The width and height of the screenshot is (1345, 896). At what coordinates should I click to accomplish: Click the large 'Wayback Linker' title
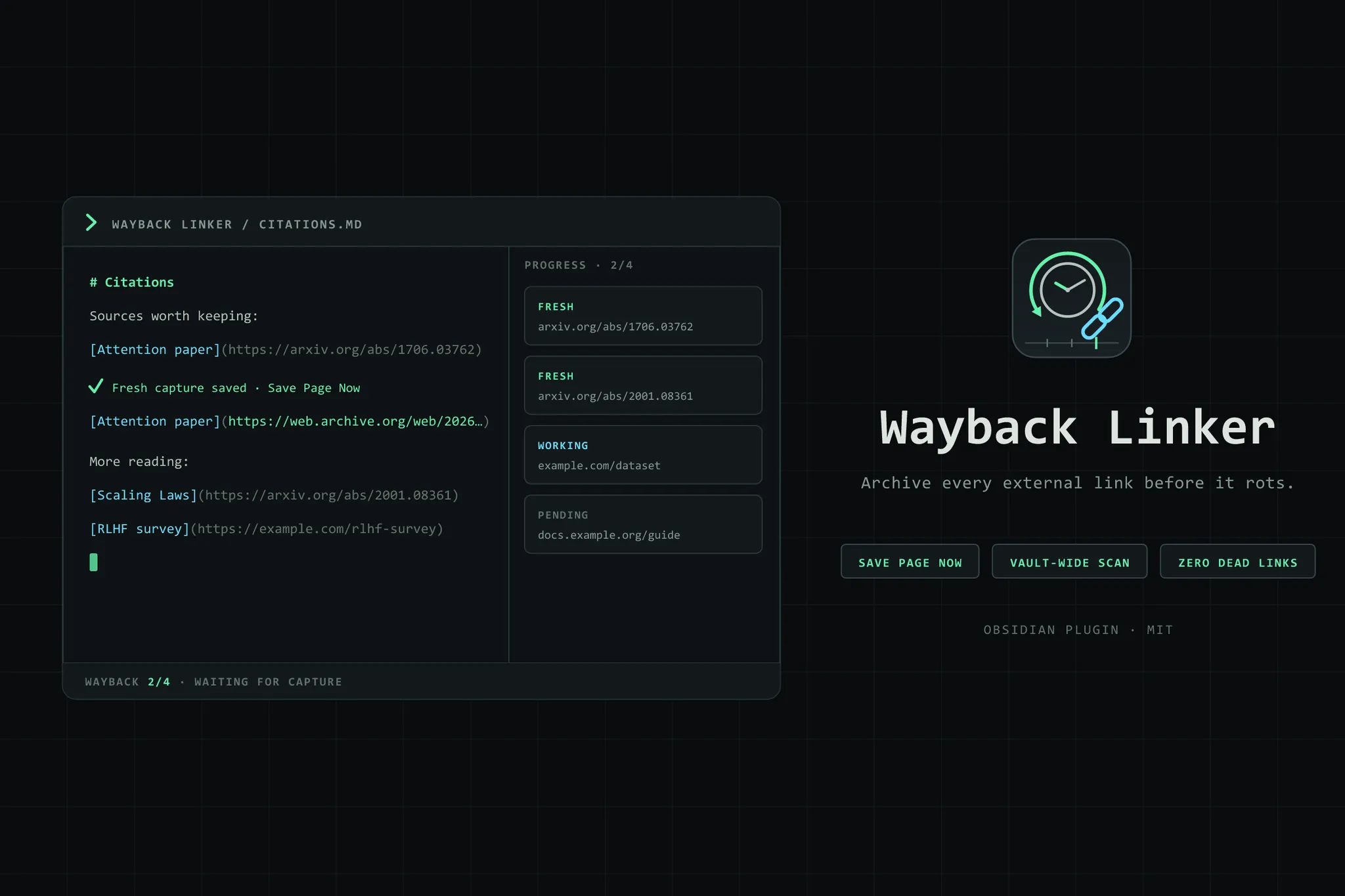point(1077,428)
